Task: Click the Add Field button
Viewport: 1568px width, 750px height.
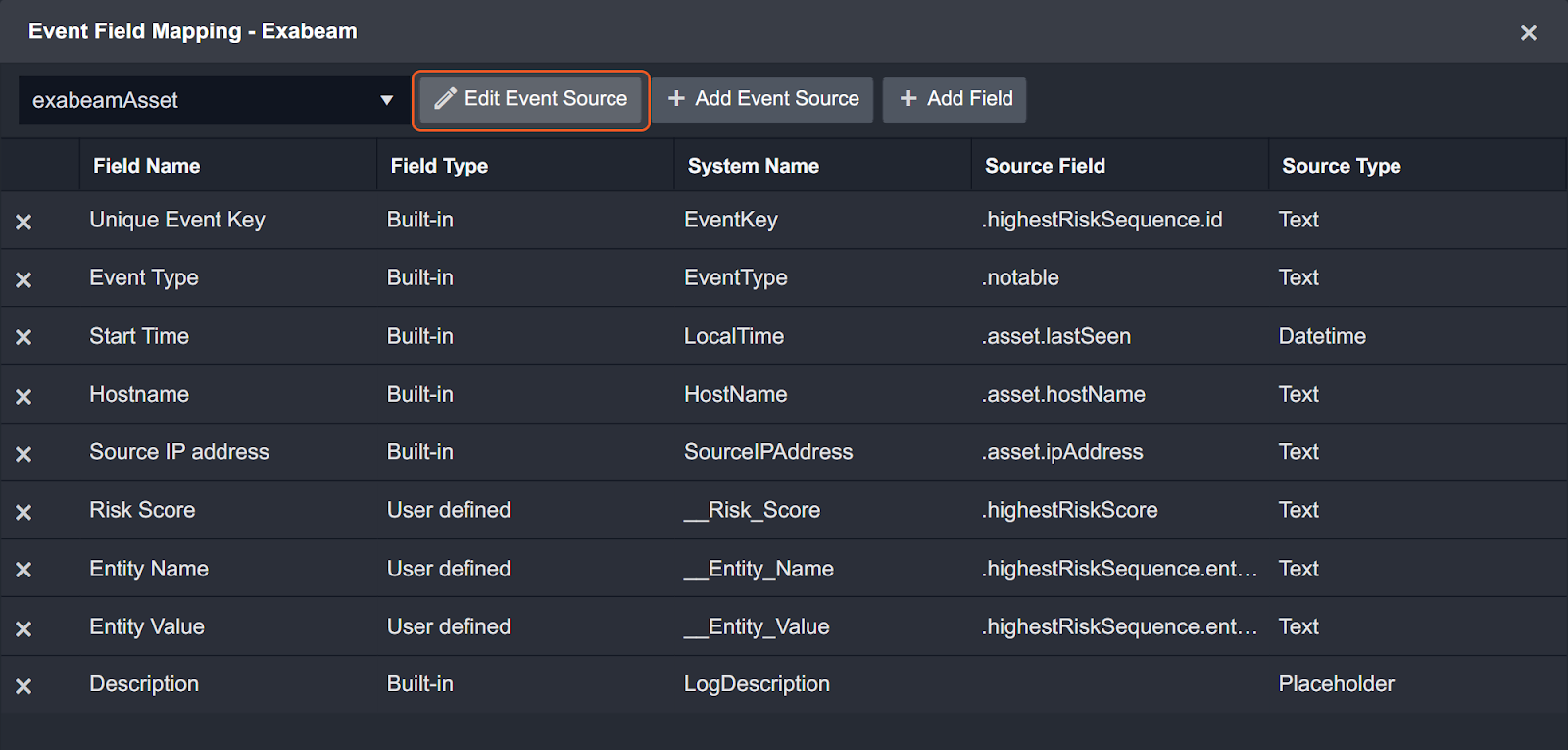Action: point(955,99)
